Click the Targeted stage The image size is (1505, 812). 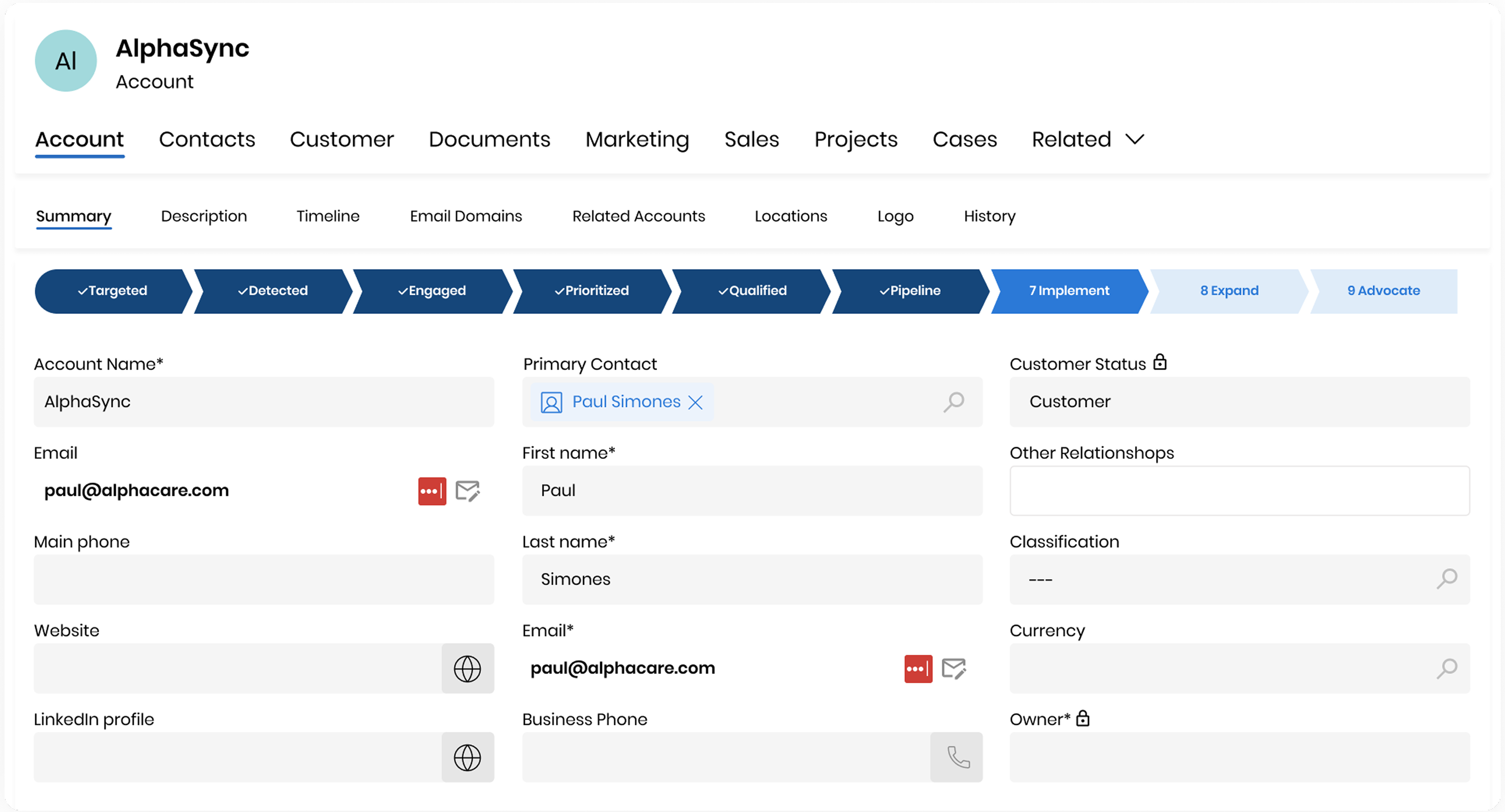tap(113, 292)
